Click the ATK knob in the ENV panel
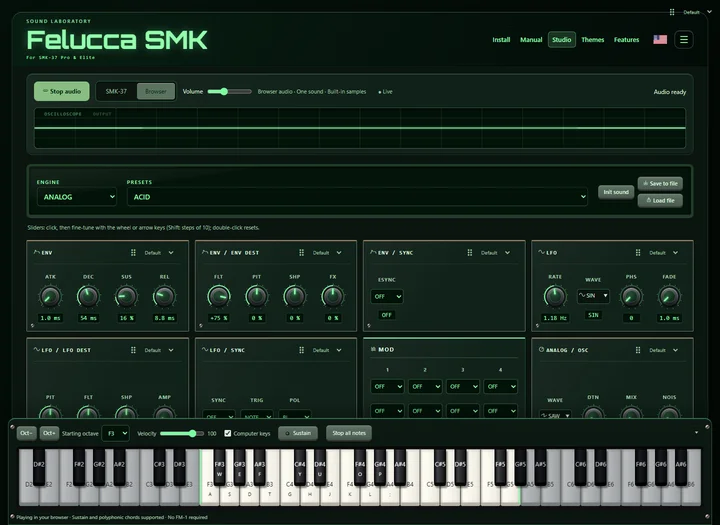Viewport: 720px width, 525px height. tap(50, 297)
